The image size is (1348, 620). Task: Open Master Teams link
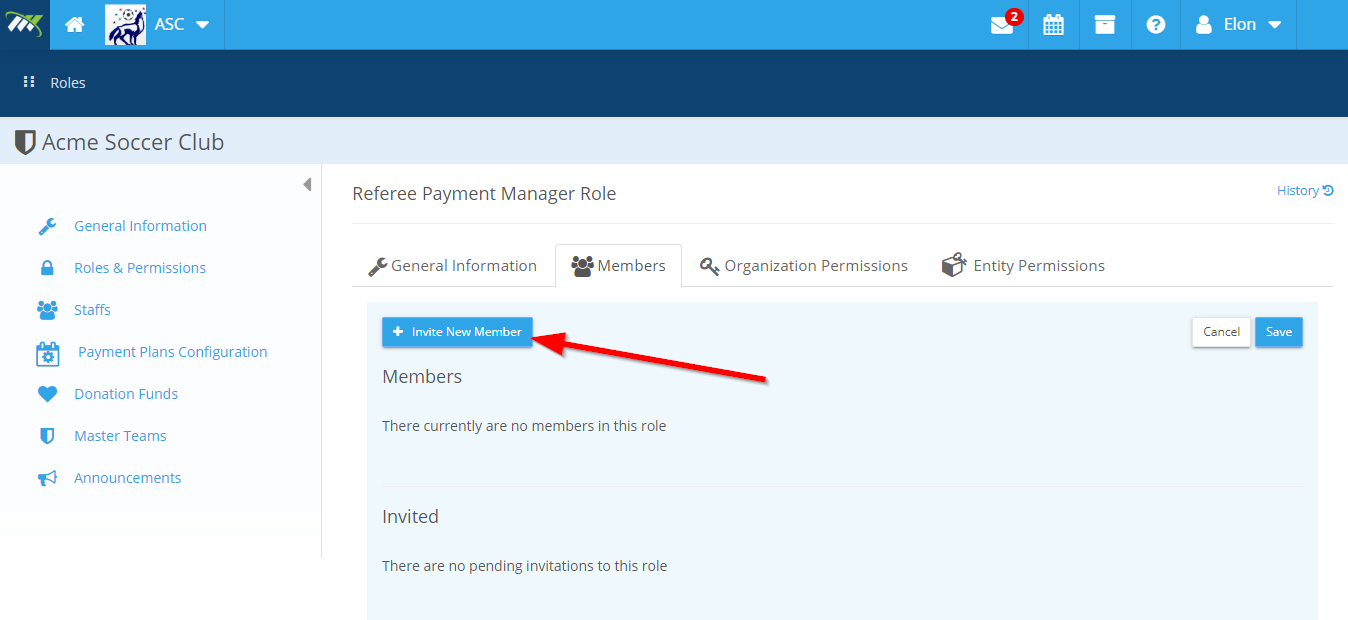[120, 436]
